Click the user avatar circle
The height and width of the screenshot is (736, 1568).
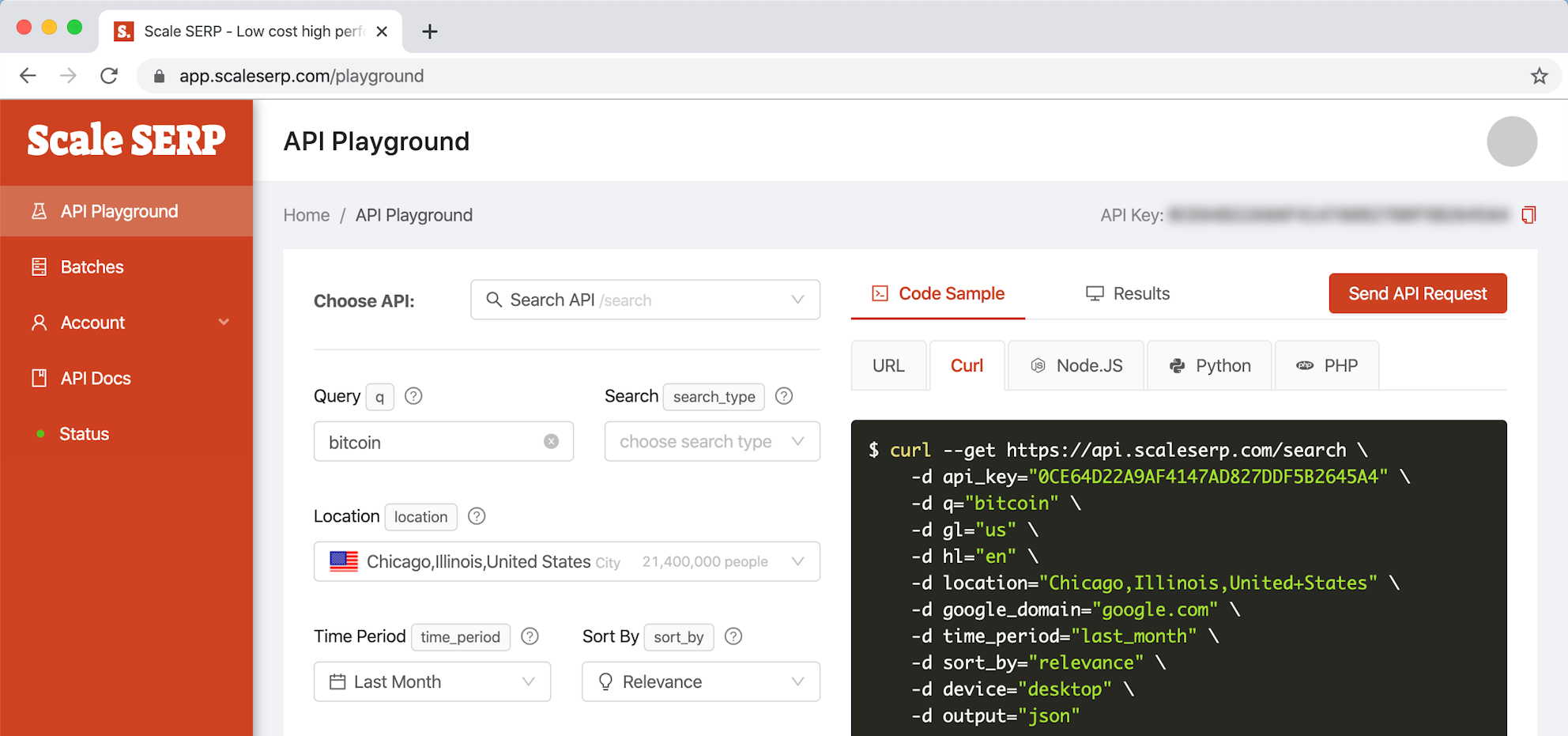(1511, 142)
